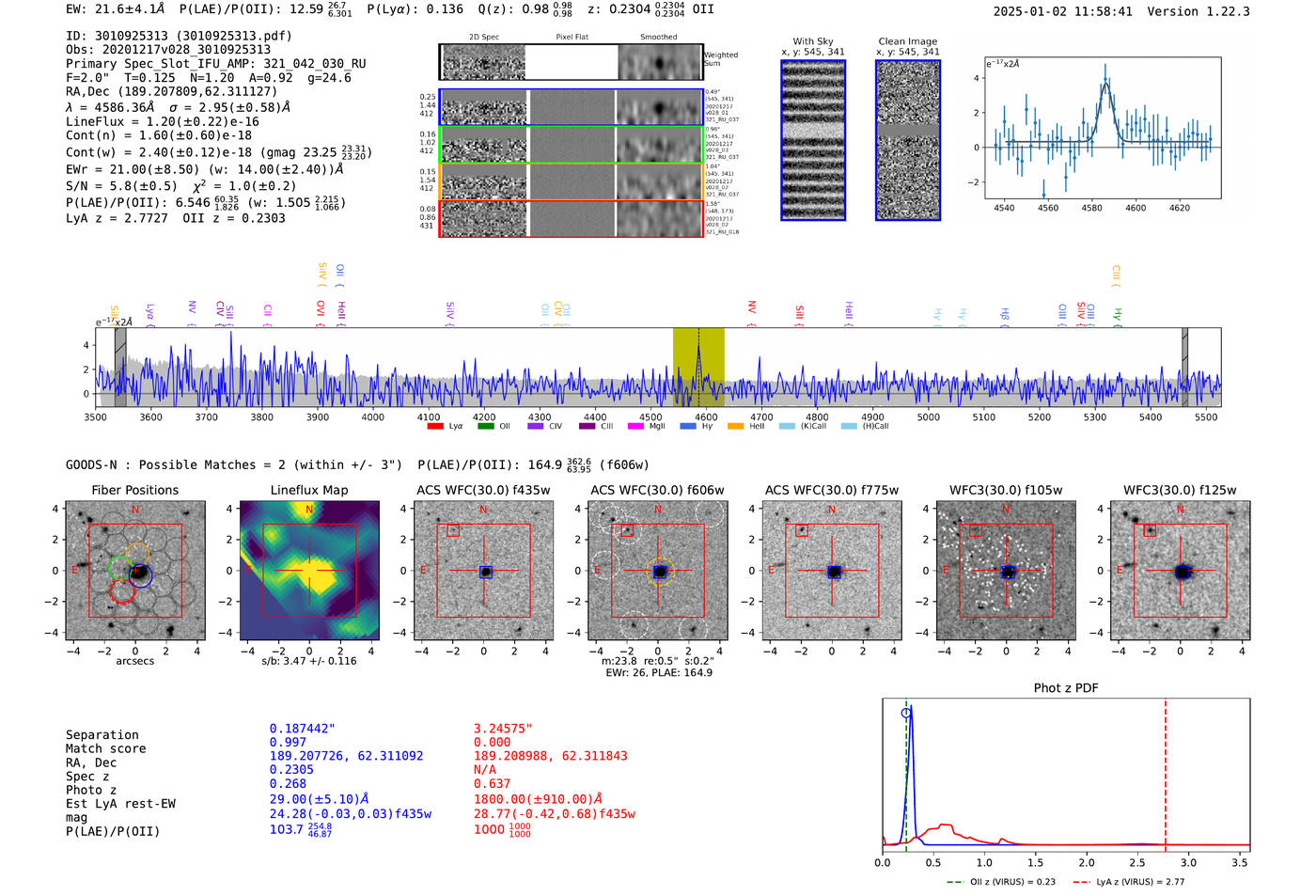Click the EWr: 26, PLAE: 164.9 caption
The width and height of the screenshot is (1316, 896).
[x=658, y=673]
